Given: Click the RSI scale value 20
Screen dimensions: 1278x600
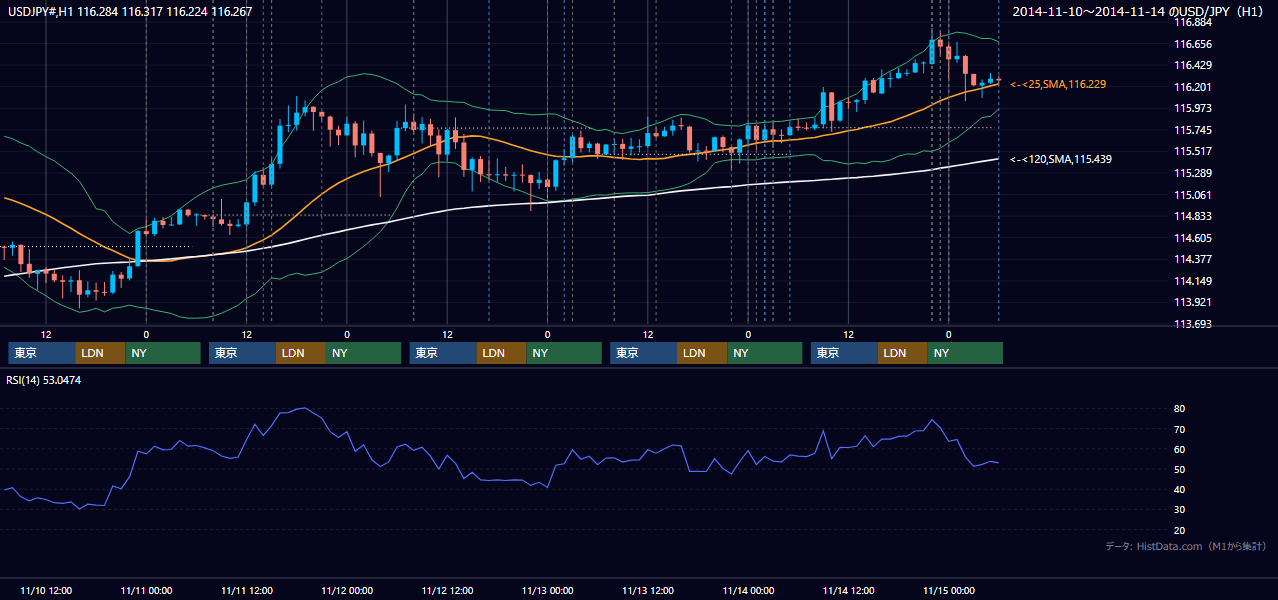Looking at the screenshot, I should [1180, 530].
